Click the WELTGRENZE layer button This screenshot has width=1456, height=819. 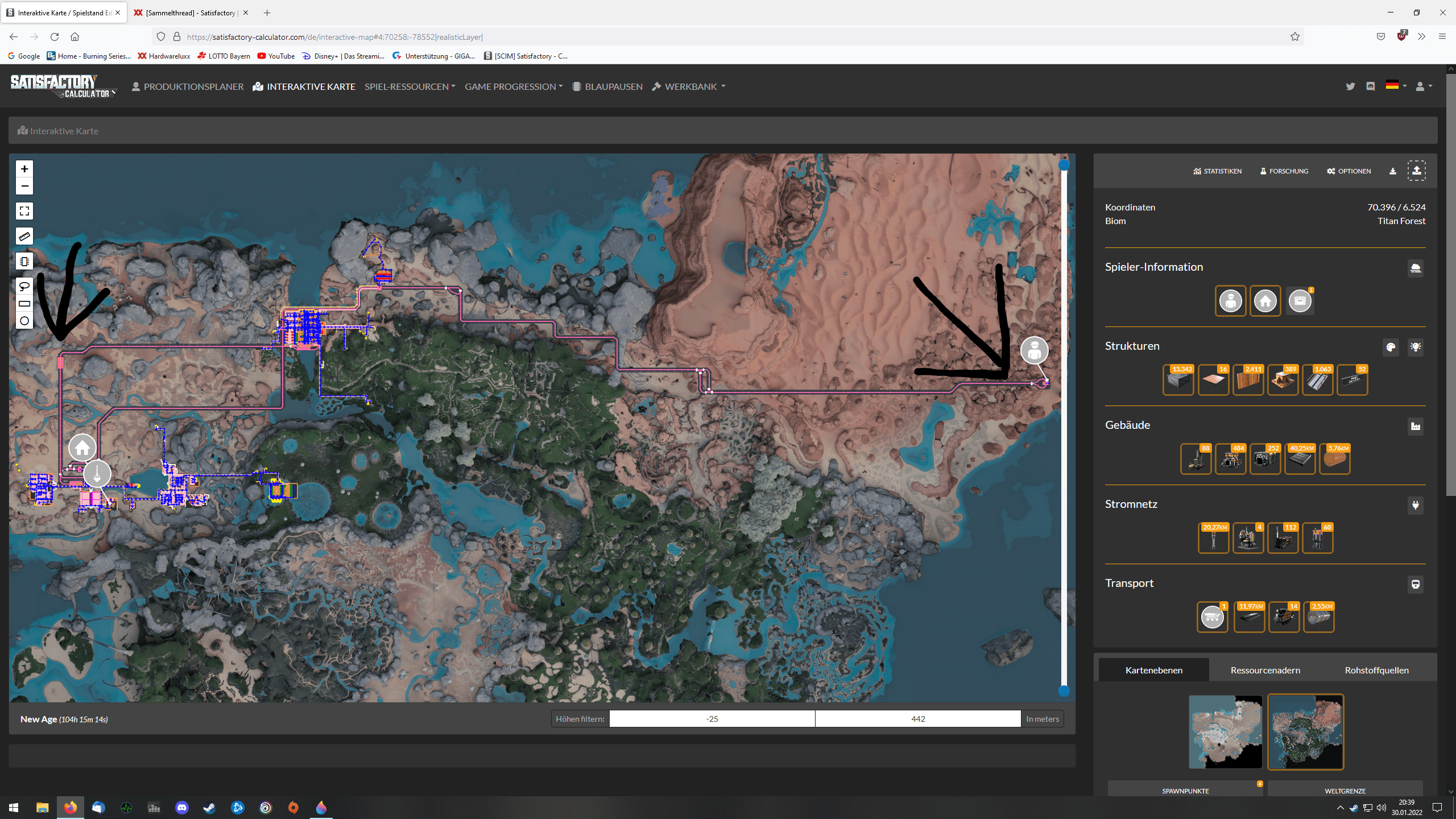(1345, 791)
